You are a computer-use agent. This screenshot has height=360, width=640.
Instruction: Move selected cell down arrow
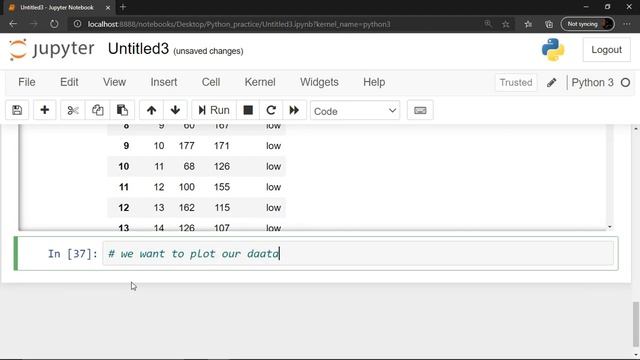[176, 110]
